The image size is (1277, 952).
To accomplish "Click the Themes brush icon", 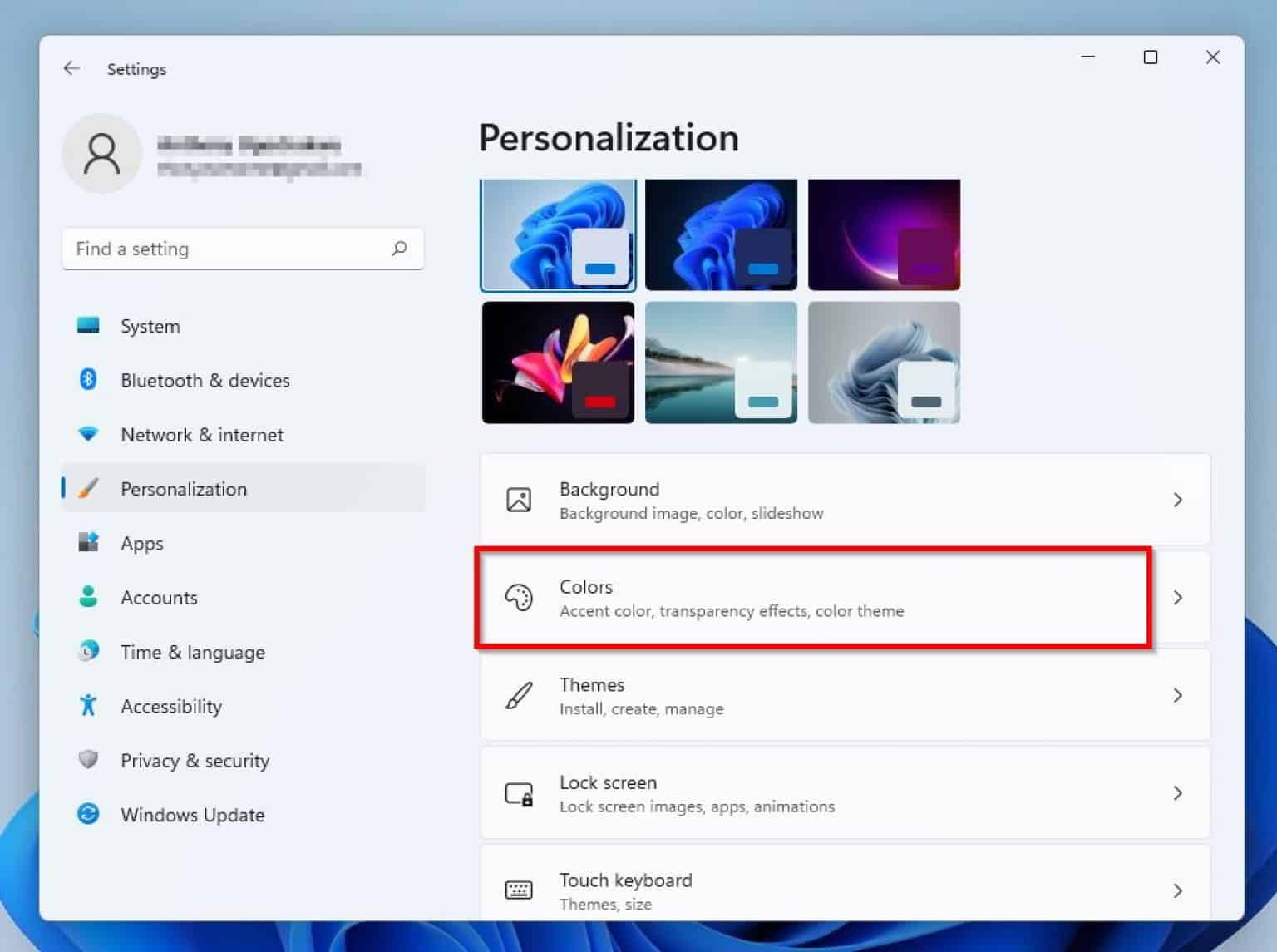I will 519,695.
